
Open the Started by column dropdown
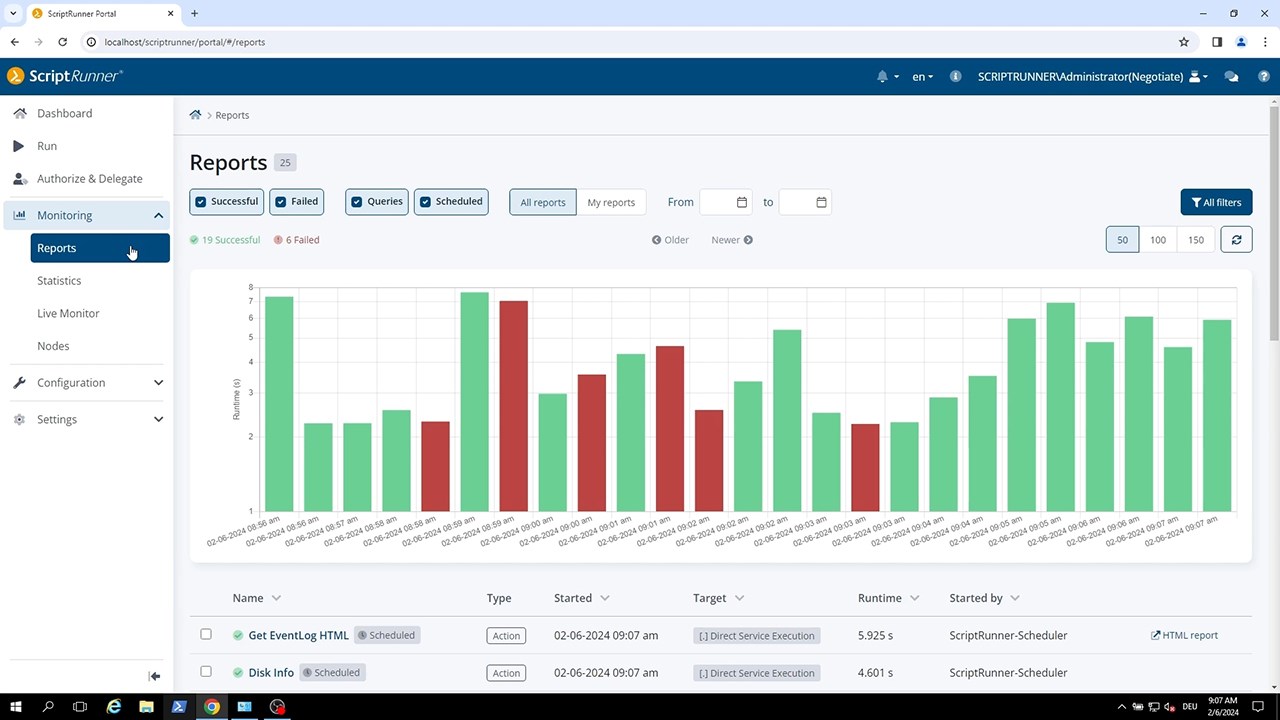coord(1015,598)
